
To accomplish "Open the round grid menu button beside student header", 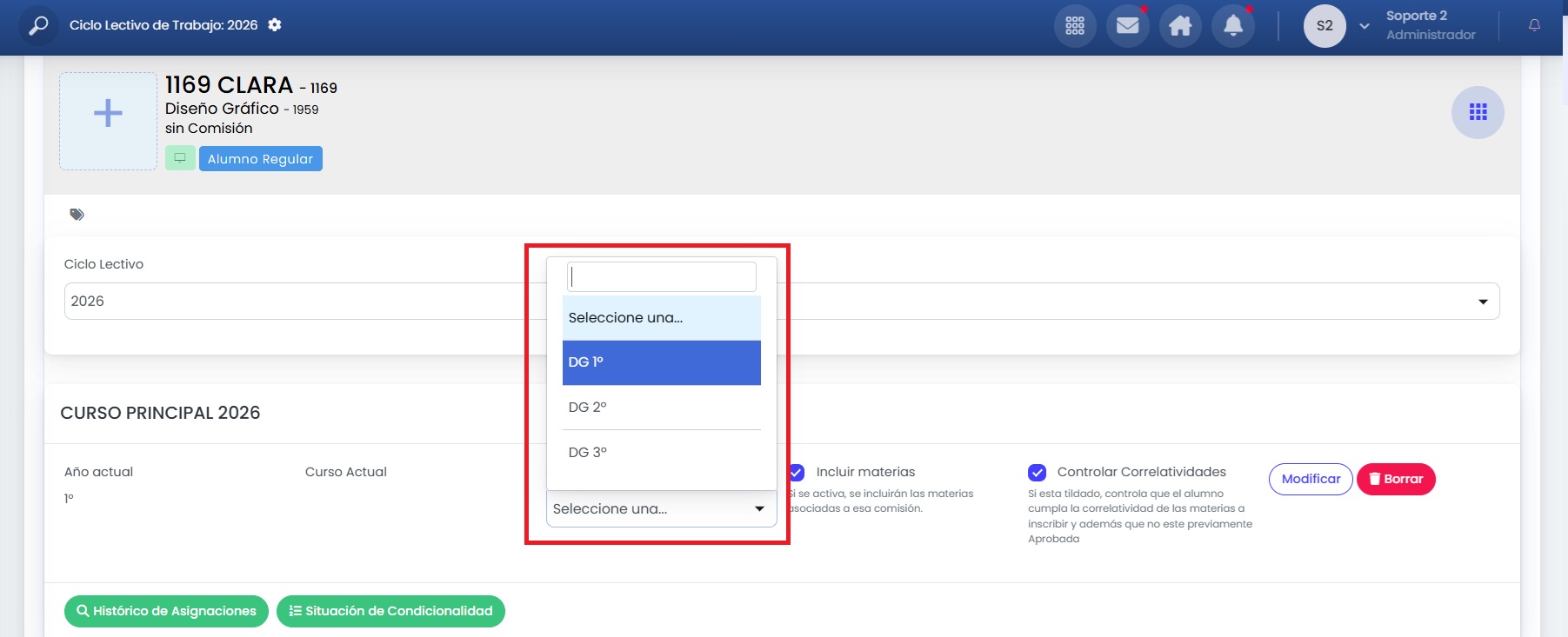I will coord(1478,112).
